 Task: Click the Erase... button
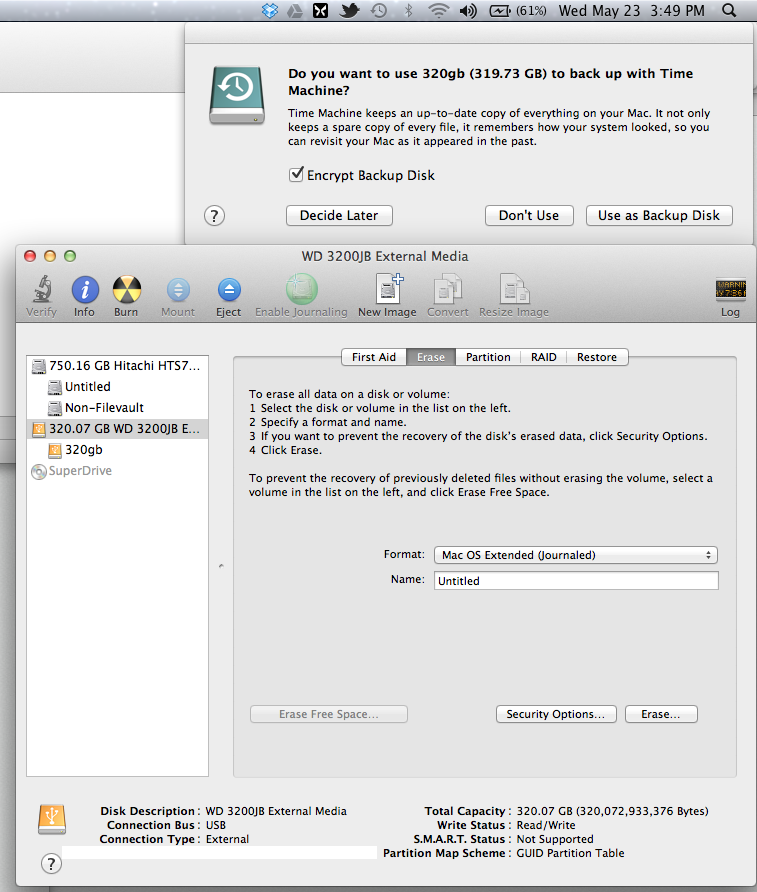[x=661, y=714]
